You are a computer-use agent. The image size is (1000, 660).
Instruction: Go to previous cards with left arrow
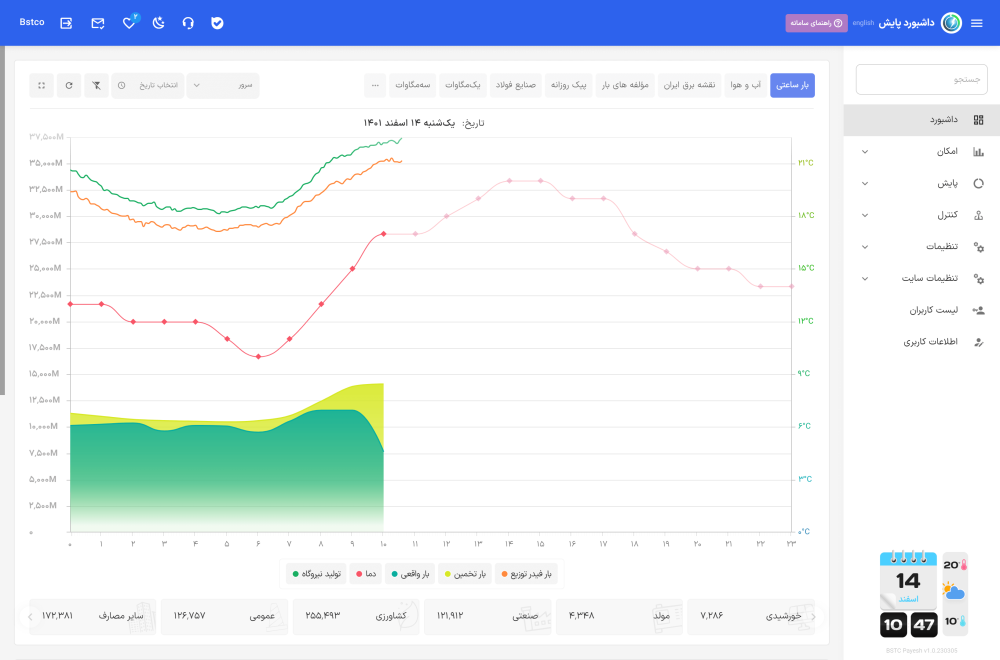[29, 617]
